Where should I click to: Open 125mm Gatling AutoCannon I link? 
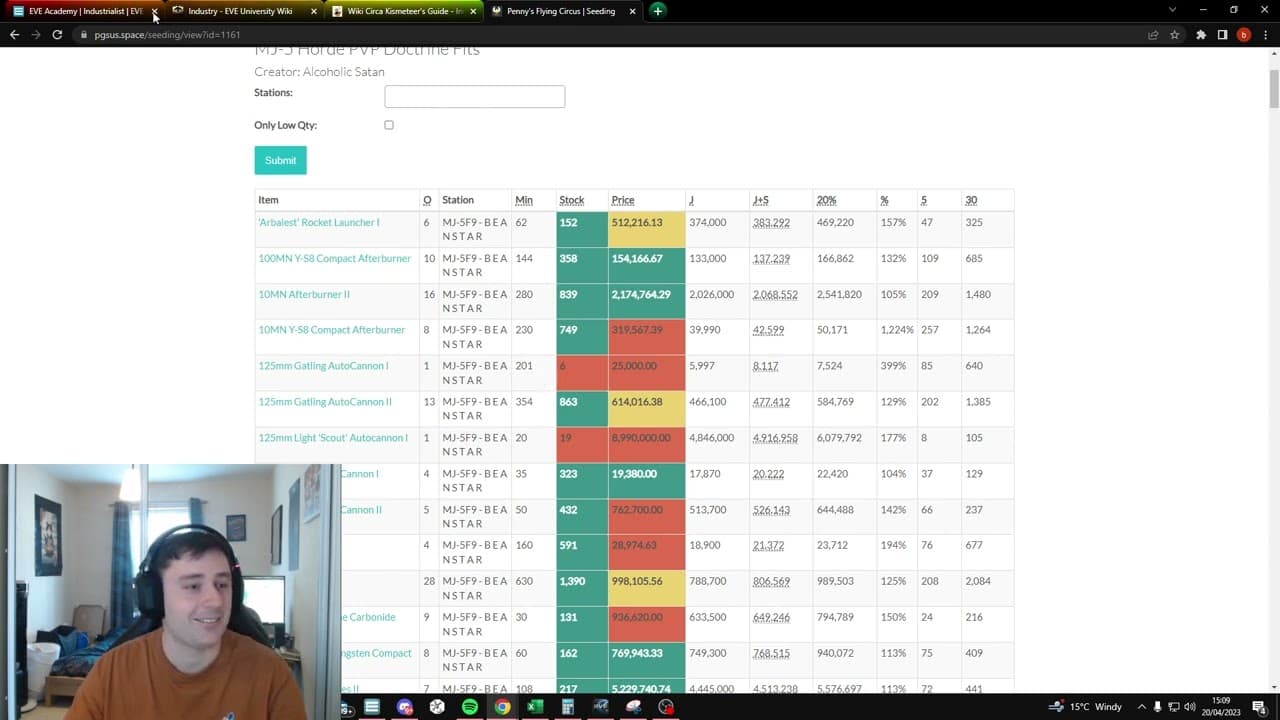pos(323,365)
